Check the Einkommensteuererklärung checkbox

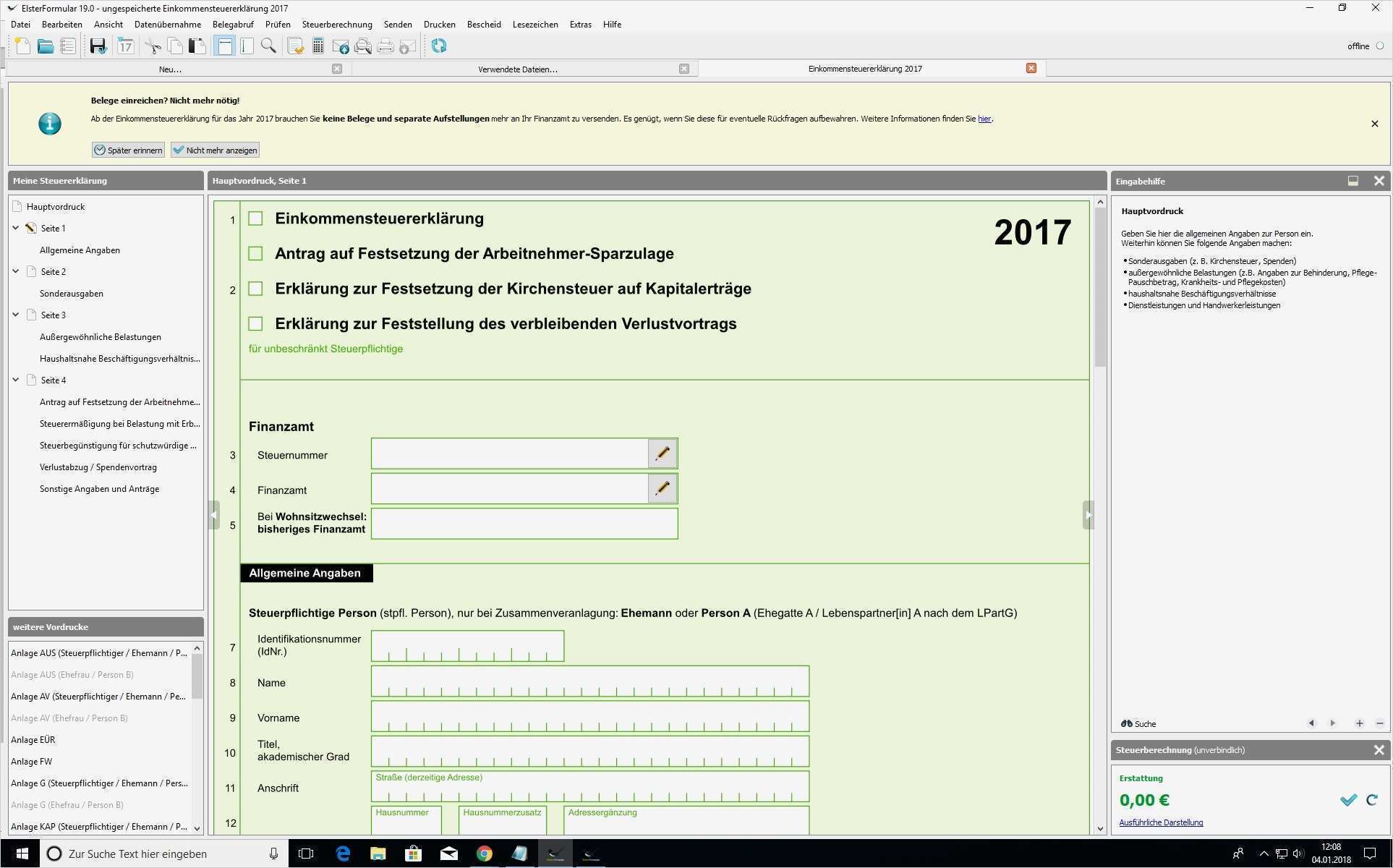pos(255,217)
